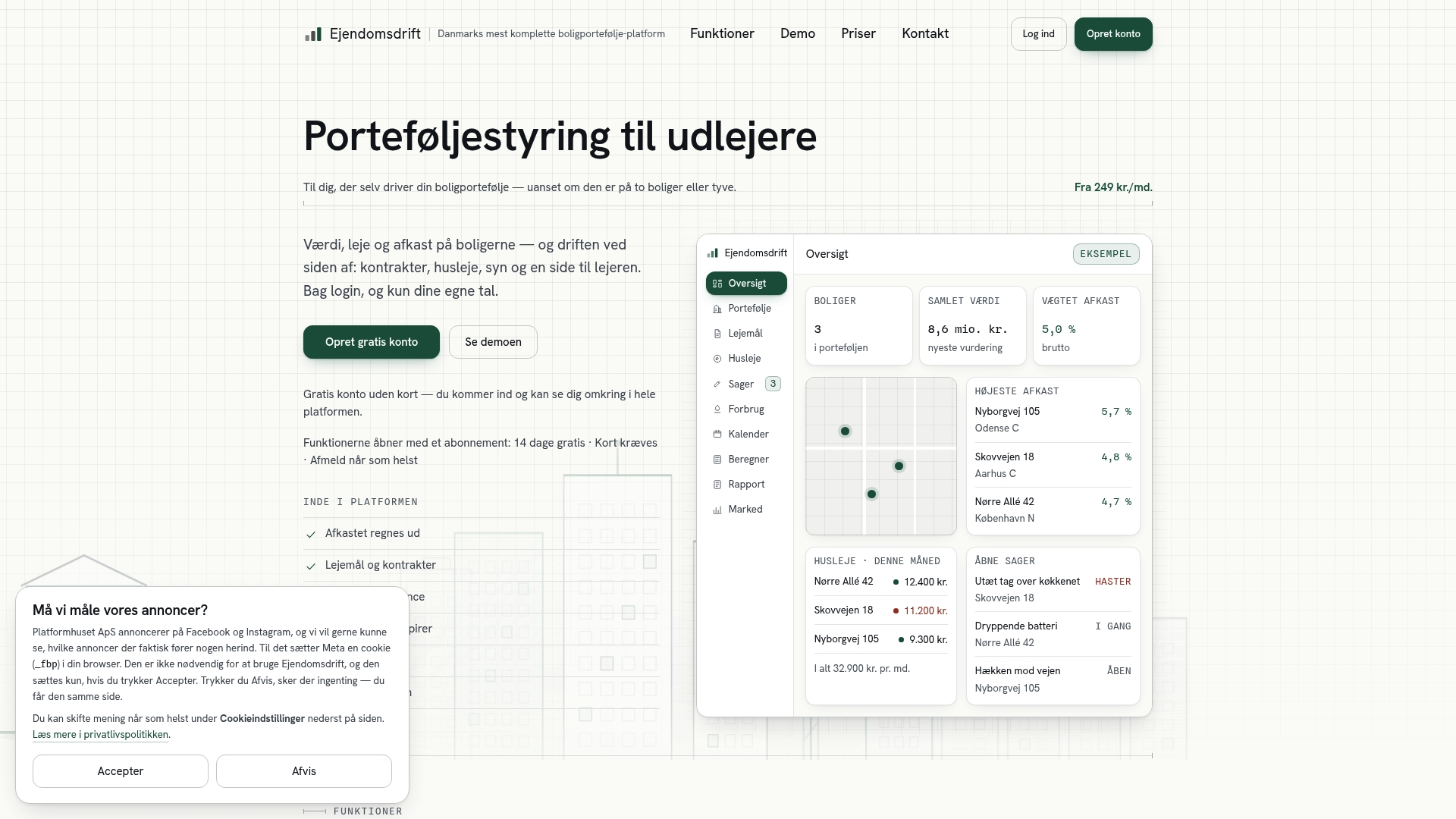Select the topmost property marker on the map

click(845, 431)
